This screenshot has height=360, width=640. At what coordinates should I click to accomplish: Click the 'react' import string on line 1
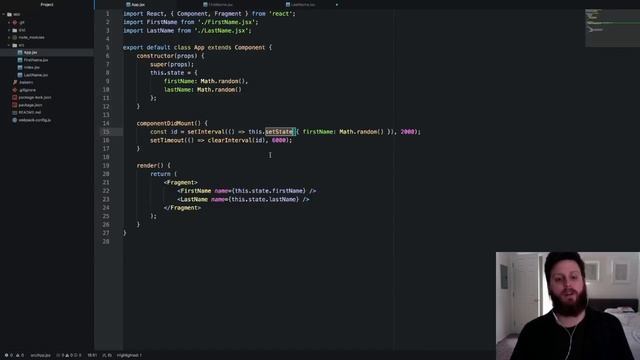coord(280,13)
